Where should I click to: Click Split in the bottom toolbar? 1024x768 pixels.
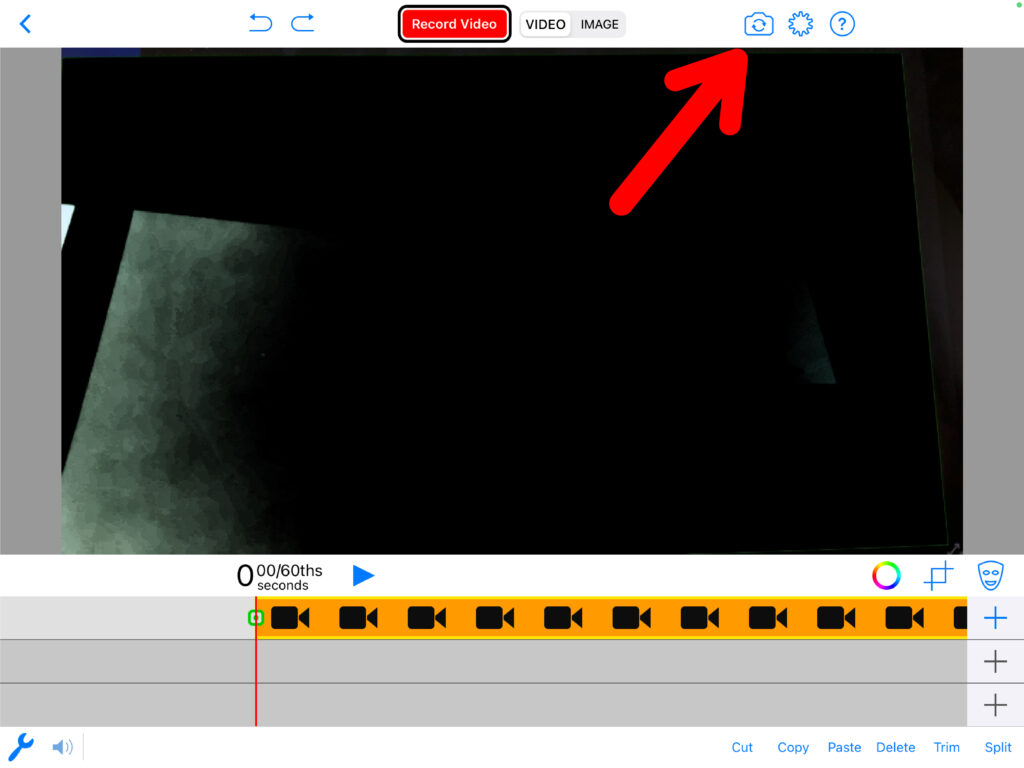click(998, 747)
